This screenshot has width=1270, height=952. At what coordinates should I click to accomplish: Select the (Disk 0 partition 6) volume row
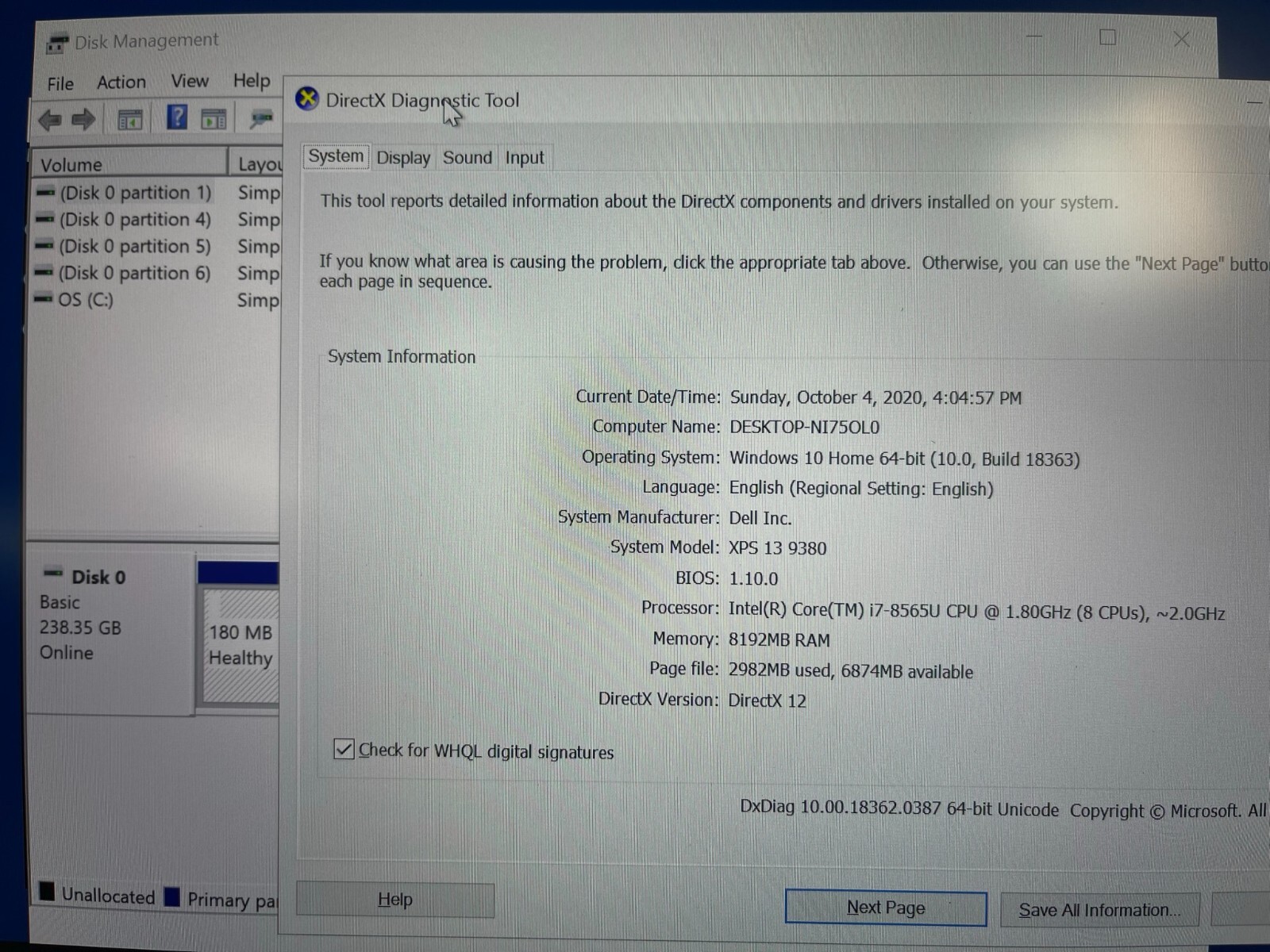tap(157, 274)
